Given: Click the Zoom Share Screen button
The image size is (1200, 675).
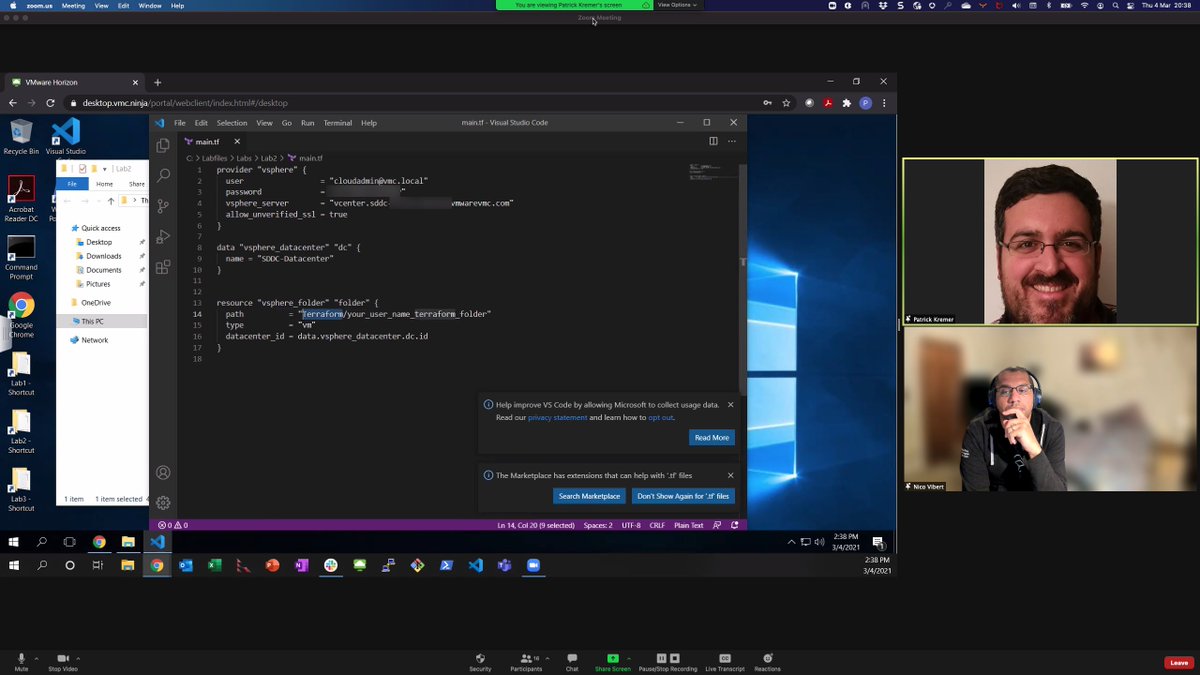Looking at the screenshot, I should (x=613, y=662).
